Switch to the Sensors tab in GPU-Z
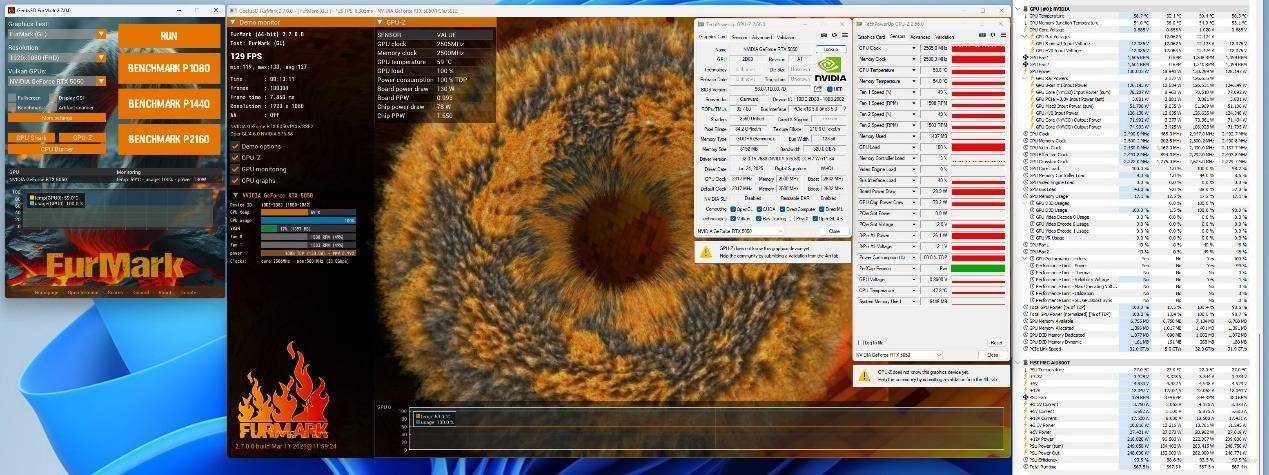The height and width of the screenshot is (475, 1269). click(738, 36)
